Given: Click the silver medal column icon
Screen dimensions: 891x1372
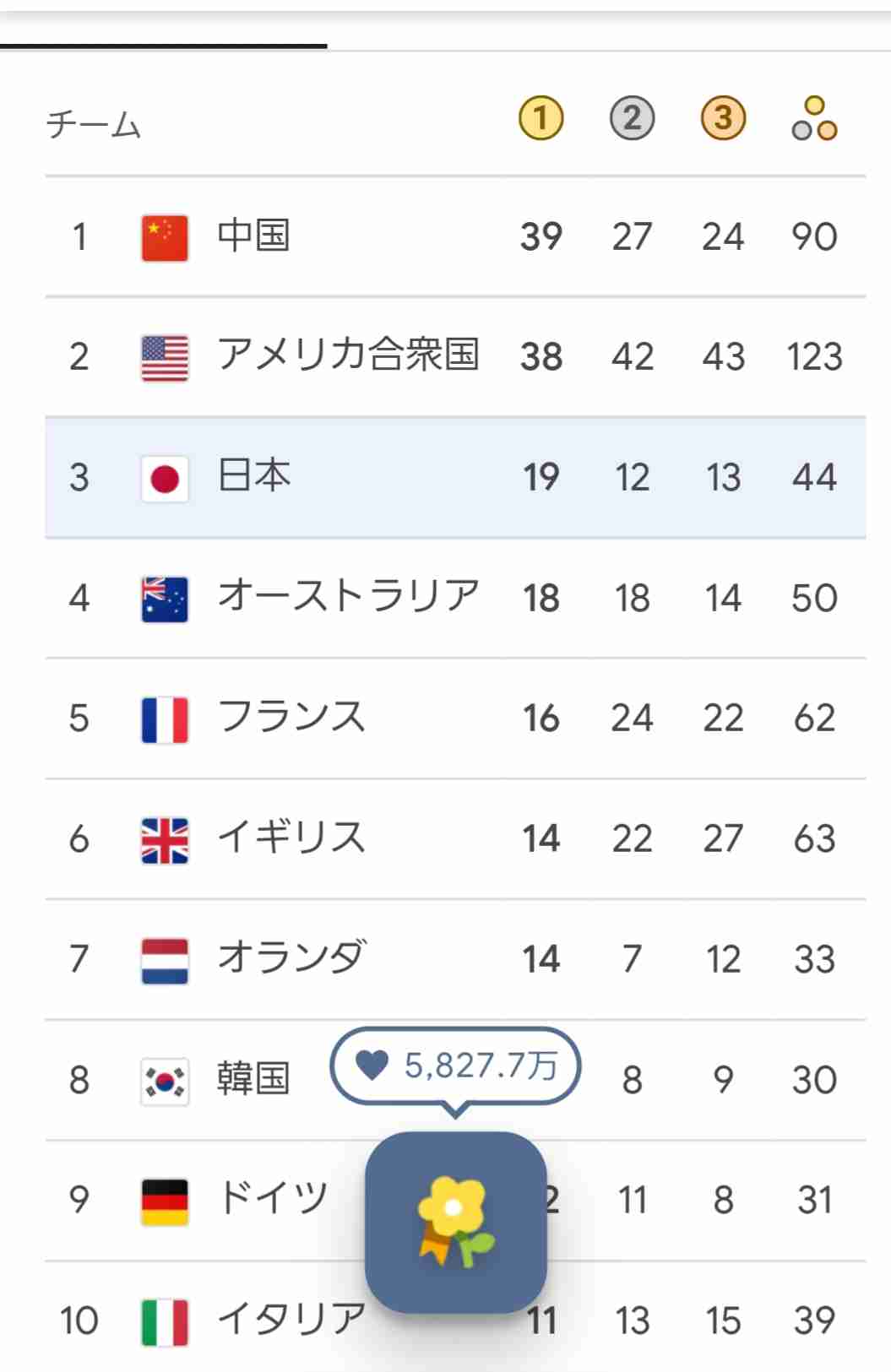Looking at the screenshot, I should 632,118.
